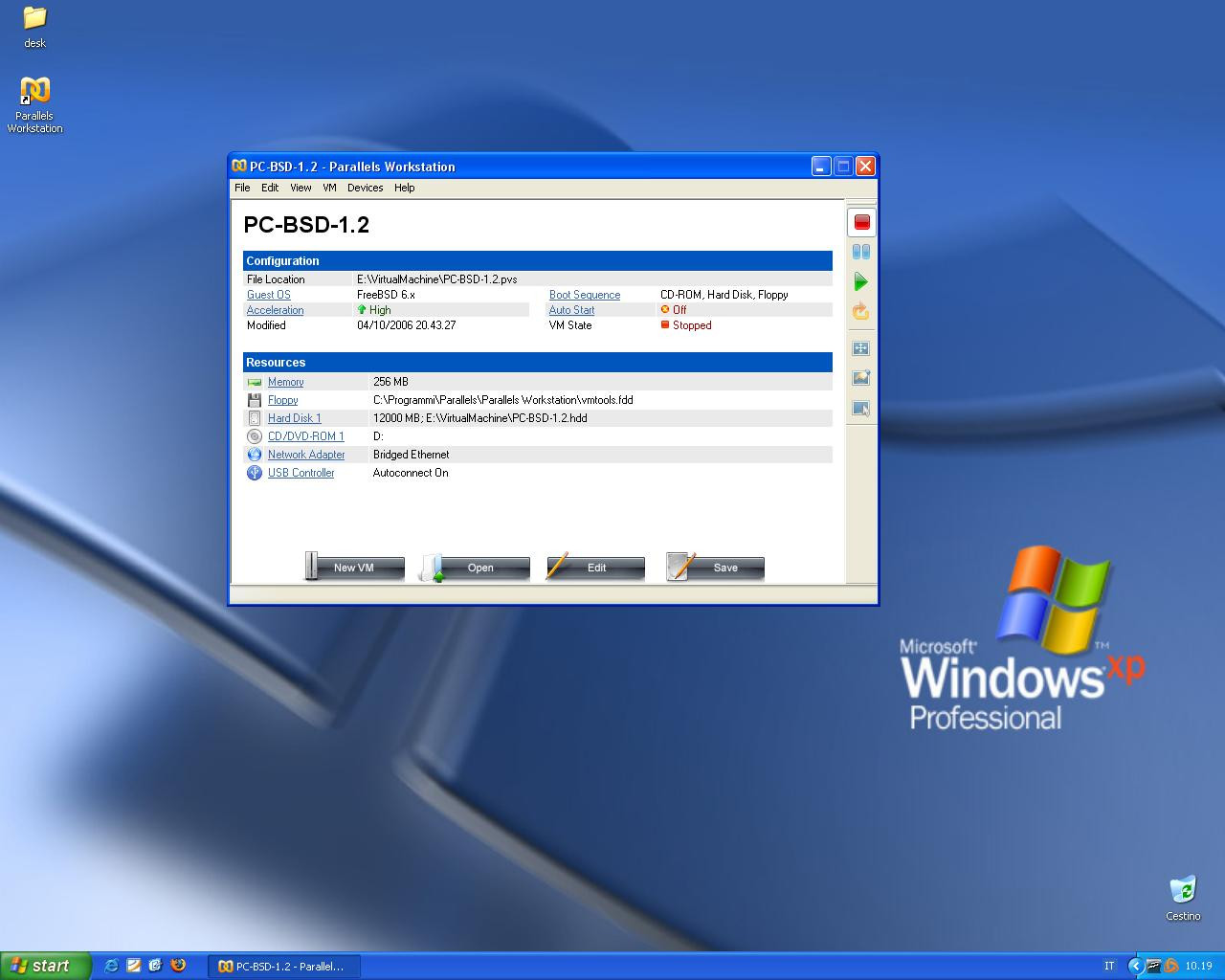Click the second Quick Launch icon with orange stripe
Image resolution: width=1225 pixels, height=980 pixels.
(134, 966)
